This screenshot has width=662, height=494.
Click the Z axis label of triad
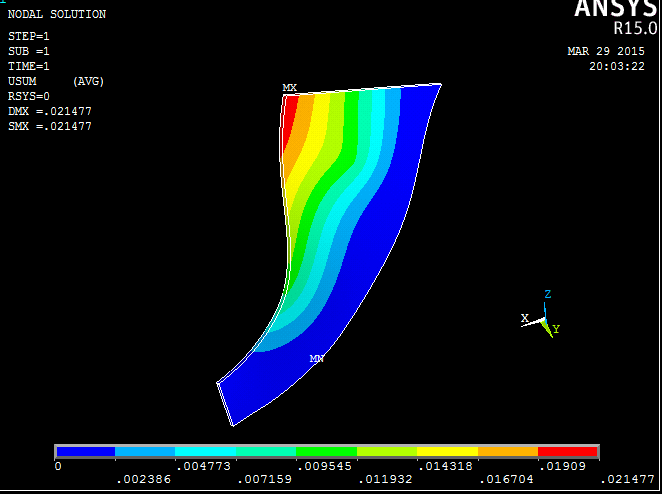548,294
